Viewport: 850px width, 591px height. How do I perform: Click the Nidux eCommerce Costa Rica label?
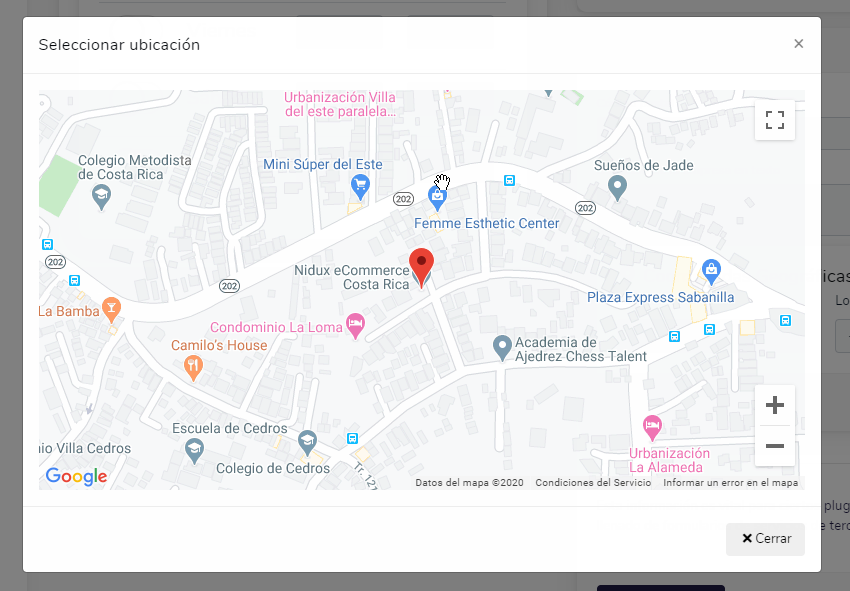click(x=352, y=277)
